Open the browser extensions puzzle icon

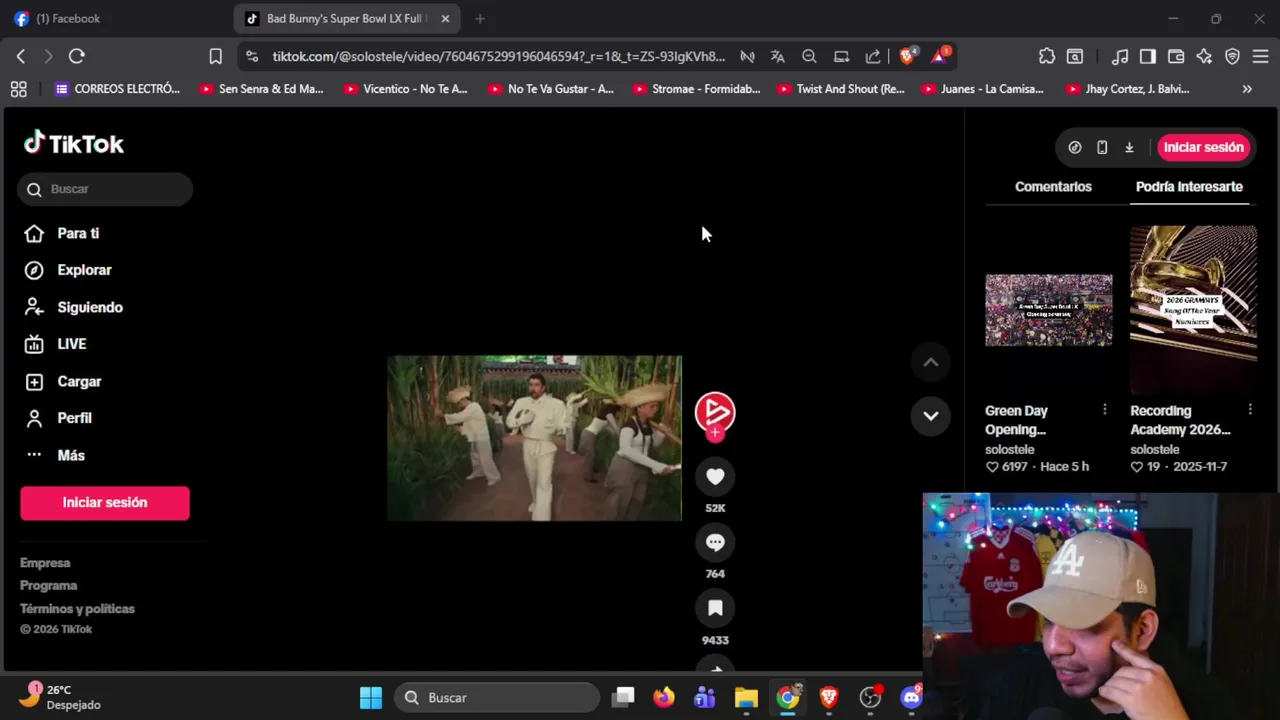pos(1047,57)
